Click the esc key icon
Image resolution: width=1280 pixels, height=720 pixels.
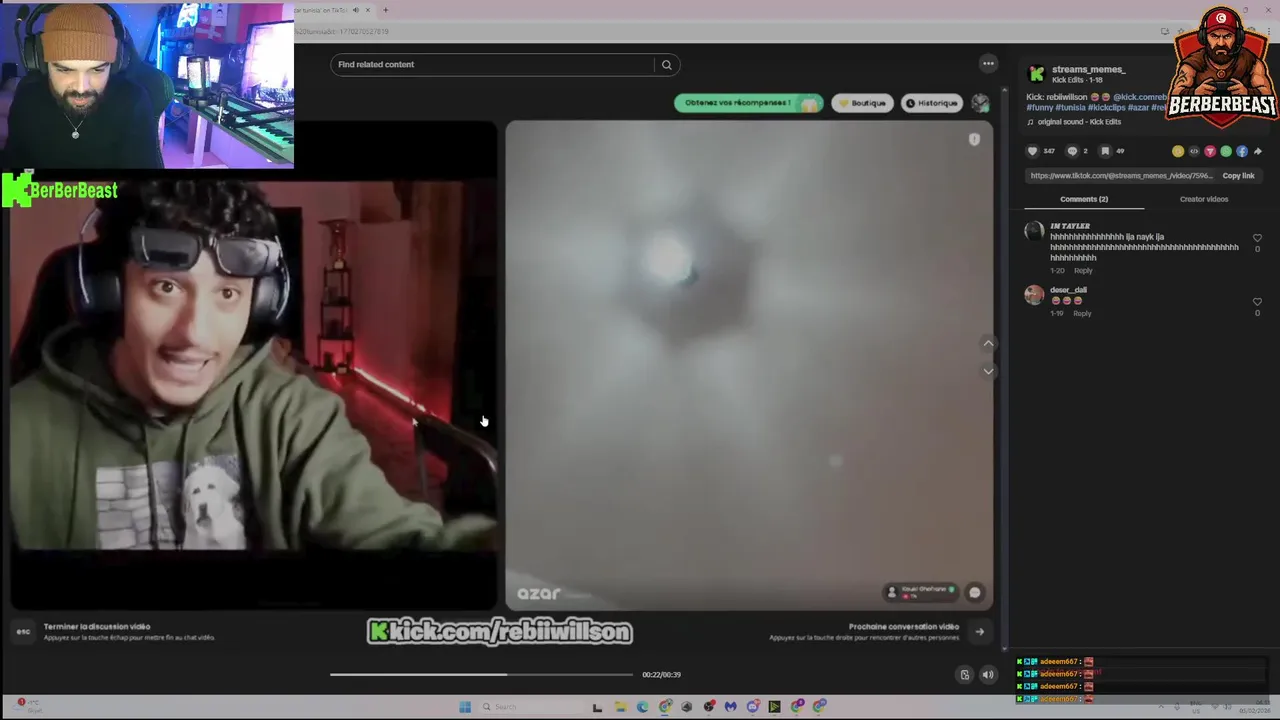click(x=23, y=631)
